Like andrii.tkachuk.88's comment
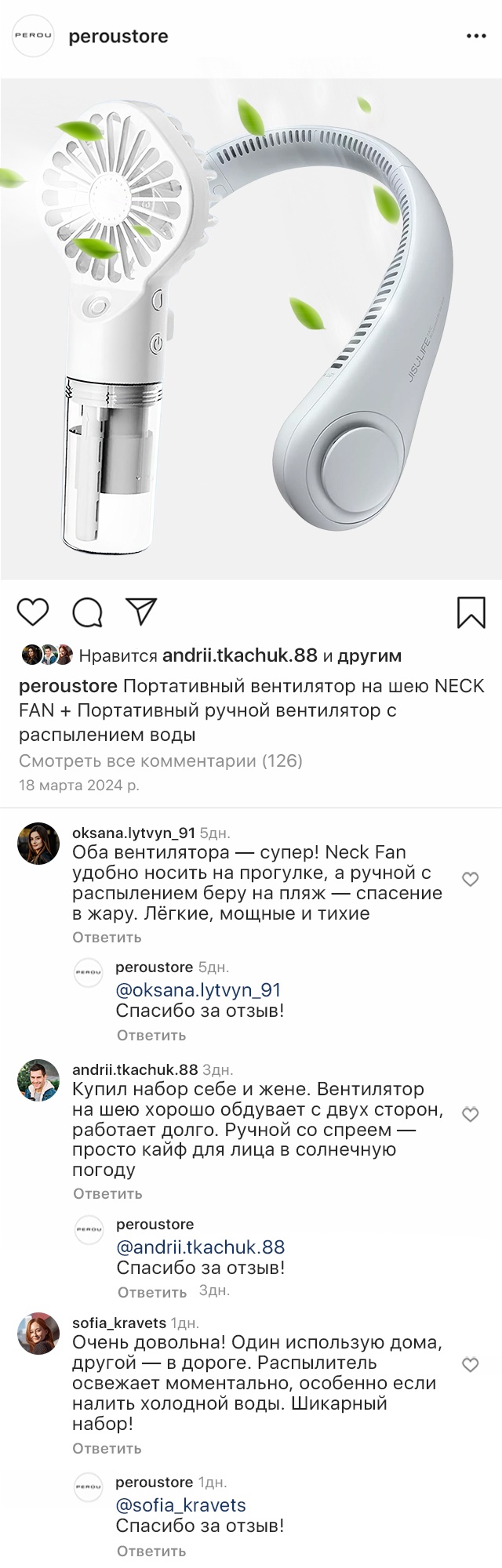Image resolution: width=502 pixels, height=1568 pixels. point(470,1115)
